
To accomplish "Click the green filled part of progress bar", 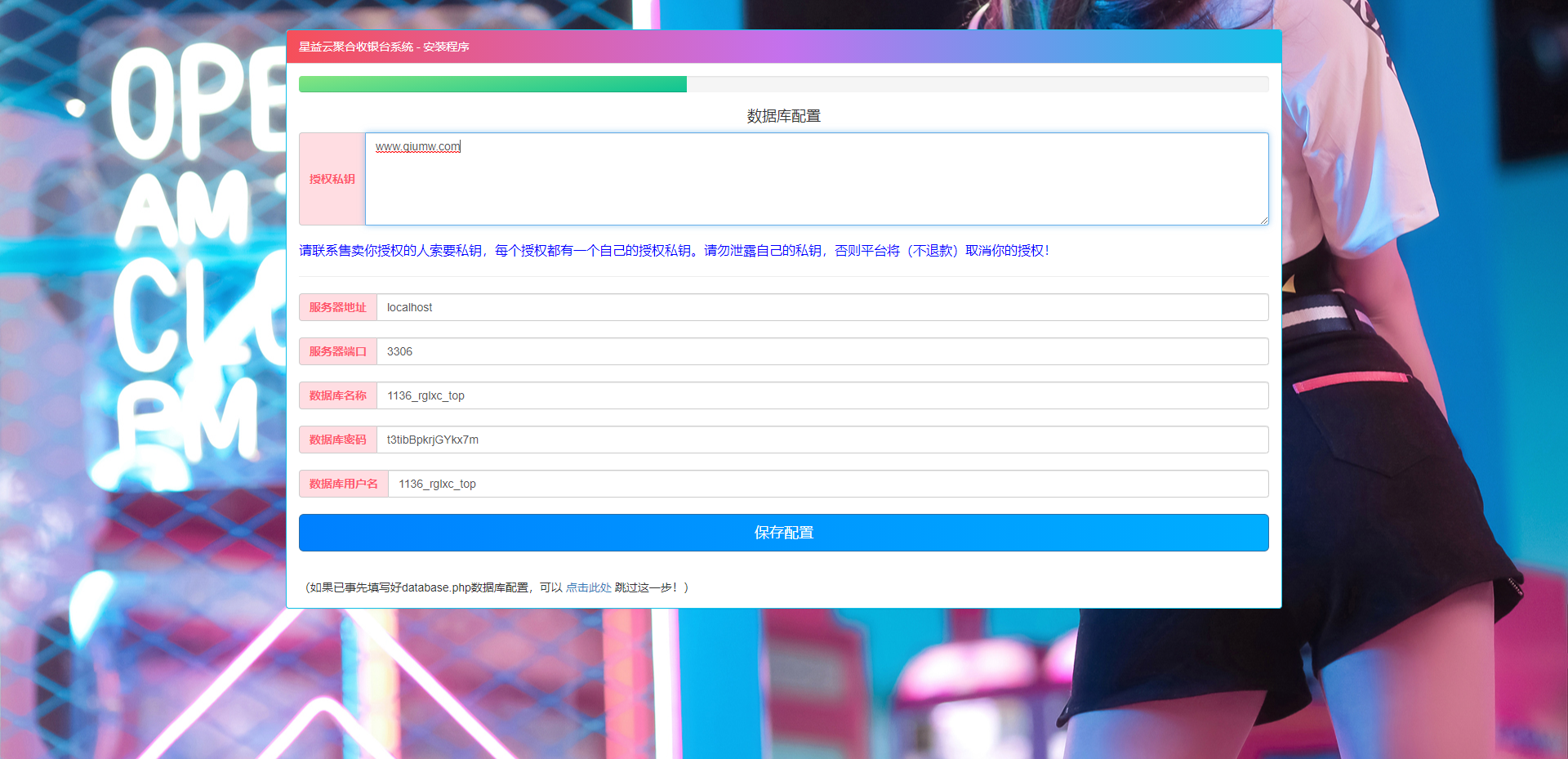I will tap(492, 84).
